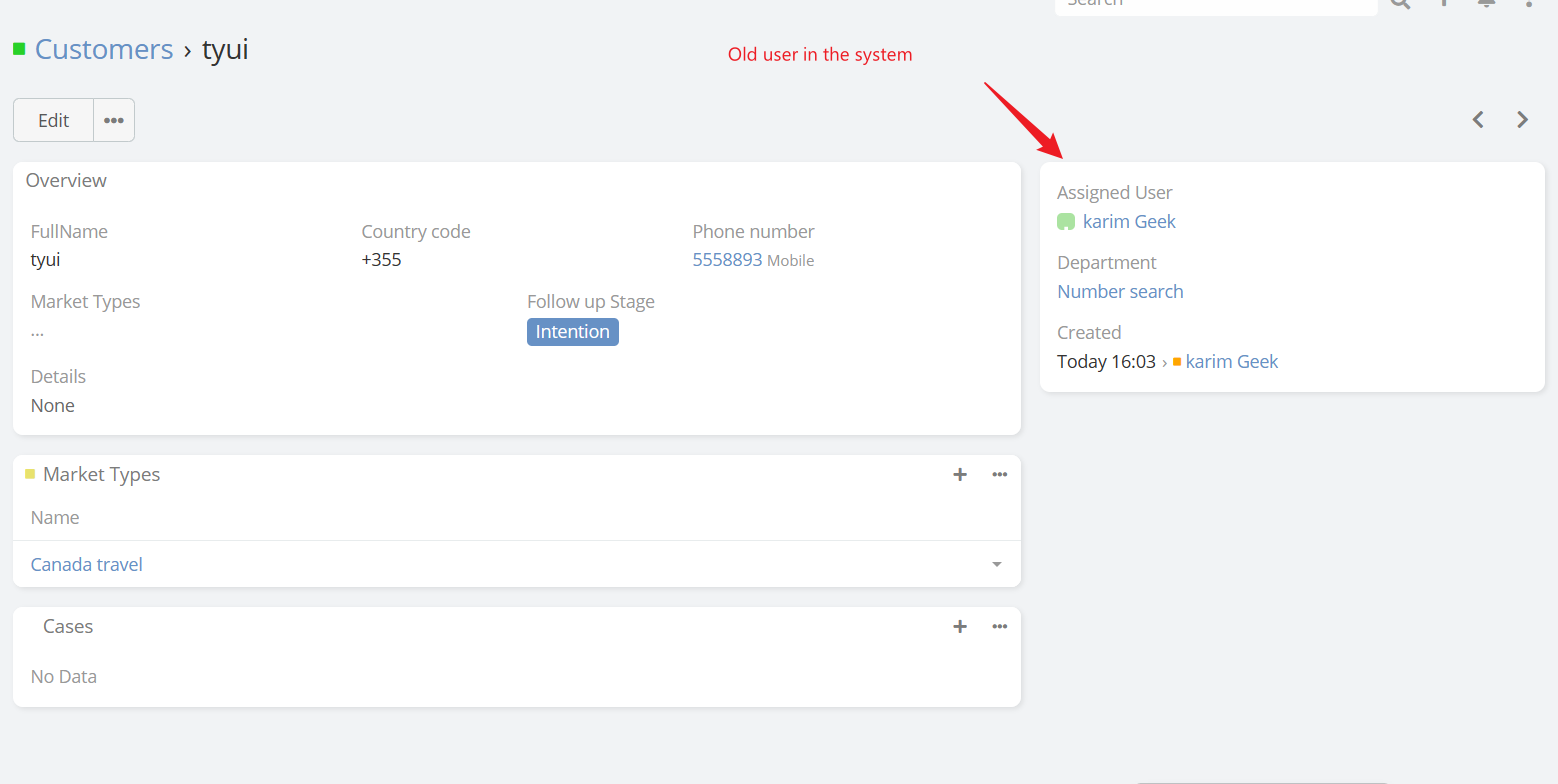The width and height of the screenshot is (1558, 784).
Task: Open the Cases panel three-dot menu
Action: coord(999,626)
